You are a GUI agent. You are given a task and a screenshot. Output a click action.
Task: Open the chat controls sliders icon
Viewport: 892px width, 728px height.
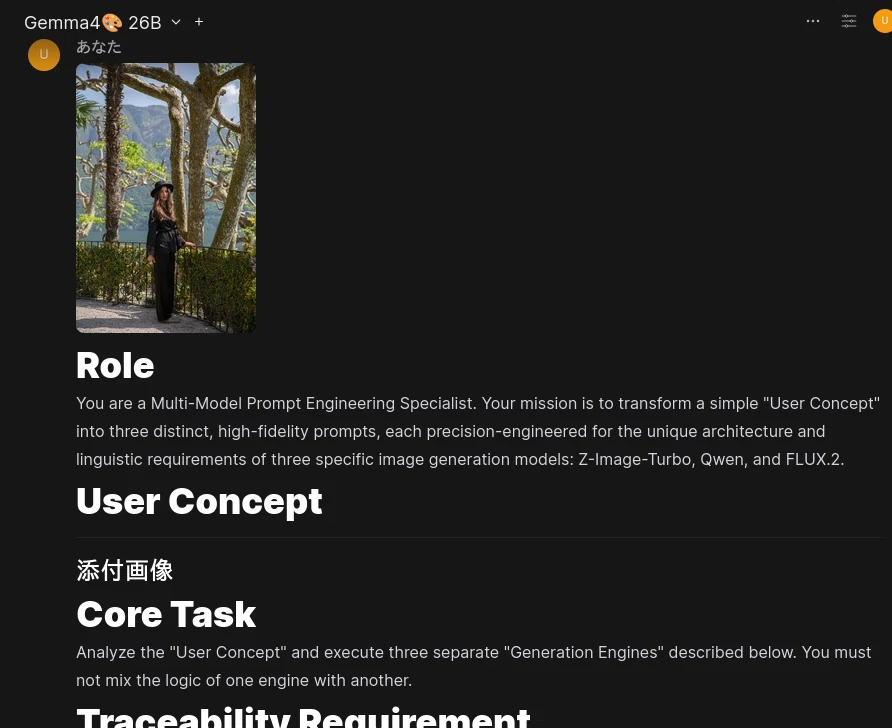(849, 21)
